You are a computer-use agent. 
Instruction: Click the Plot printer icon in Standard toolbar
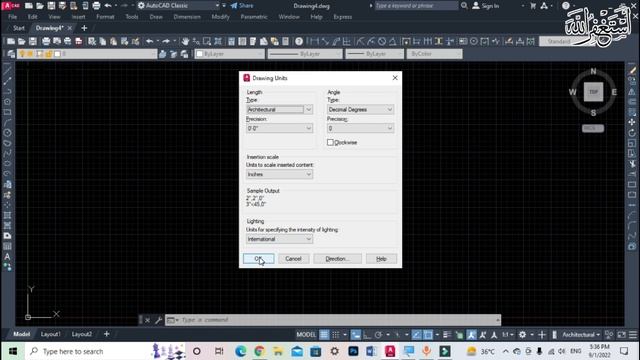point(46,41)
